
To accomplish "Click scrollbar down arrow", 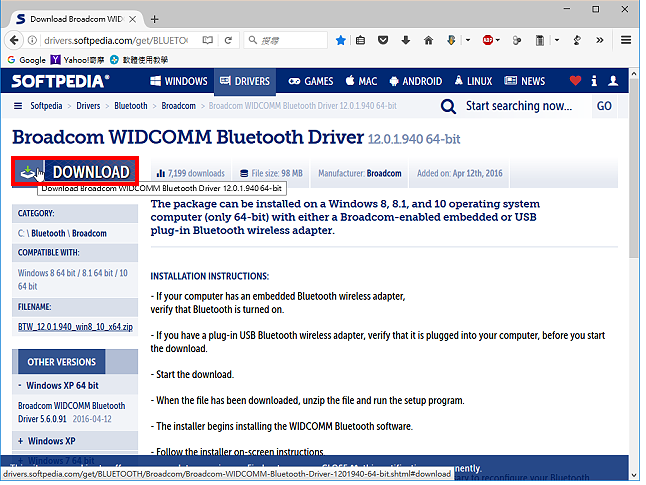I will 634,475.
